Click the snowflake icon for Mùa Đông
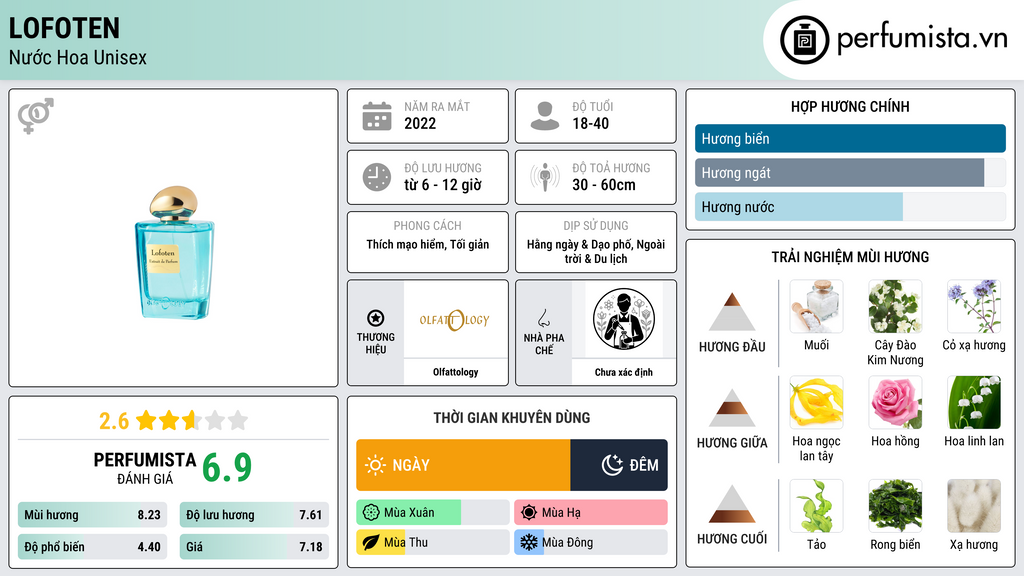Viewport: 1024px width, 576px height. (529, 543)
